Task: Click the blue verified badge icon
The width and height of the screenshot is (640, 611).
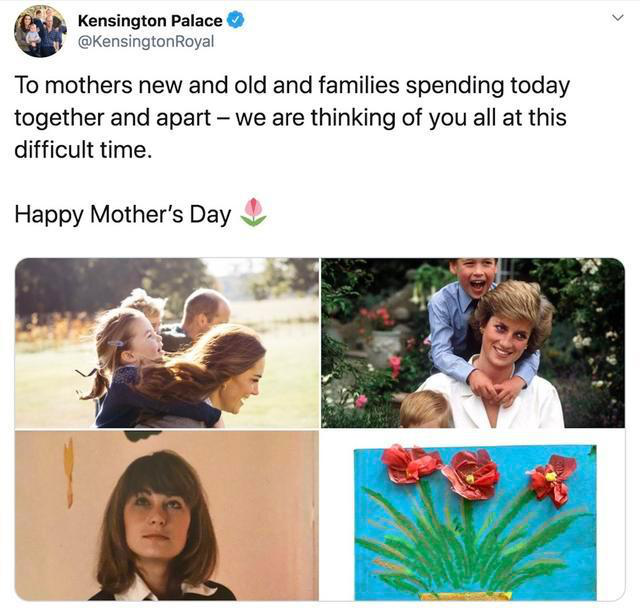Action: (236, 20)
